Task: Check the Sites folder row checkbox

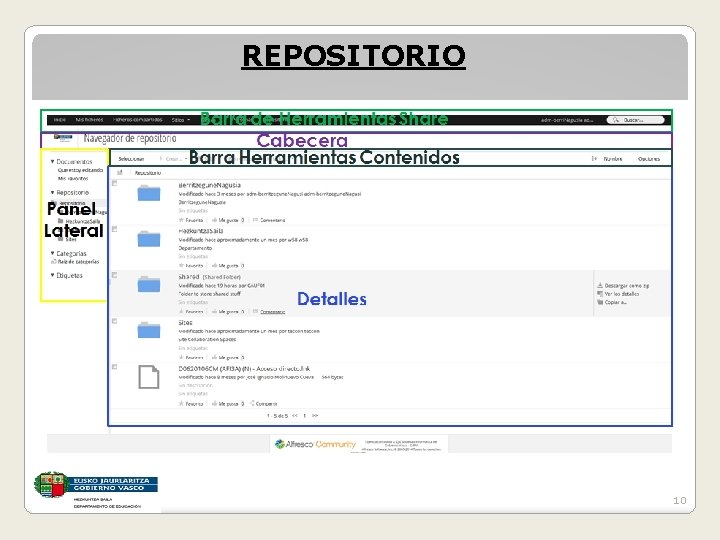Action: (114, 321)
